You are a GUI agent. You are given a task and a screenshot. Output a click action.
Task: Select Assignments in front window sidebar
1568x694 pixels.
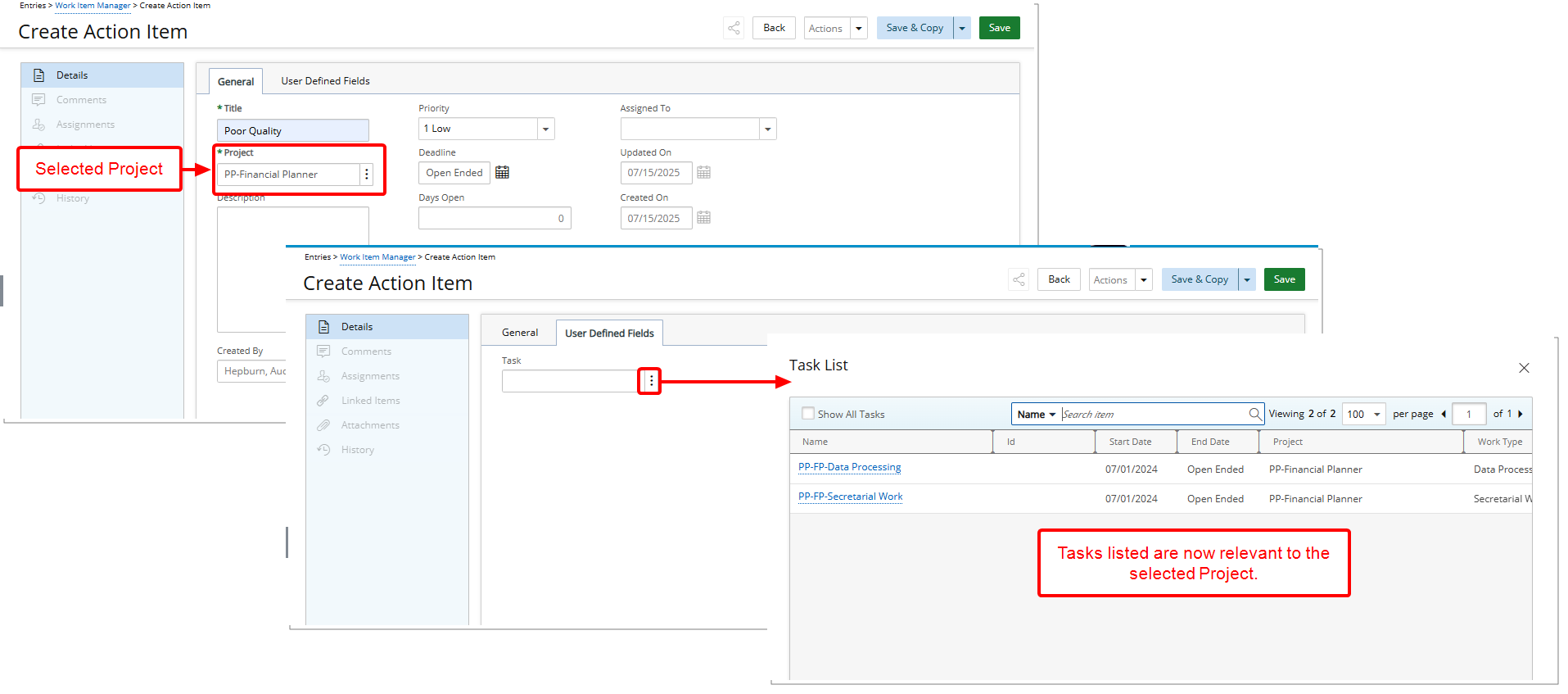[387, 375]
